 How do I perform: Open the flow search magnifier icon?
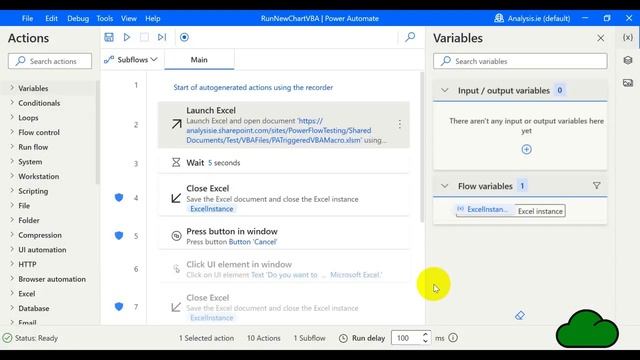coord(410,37)
